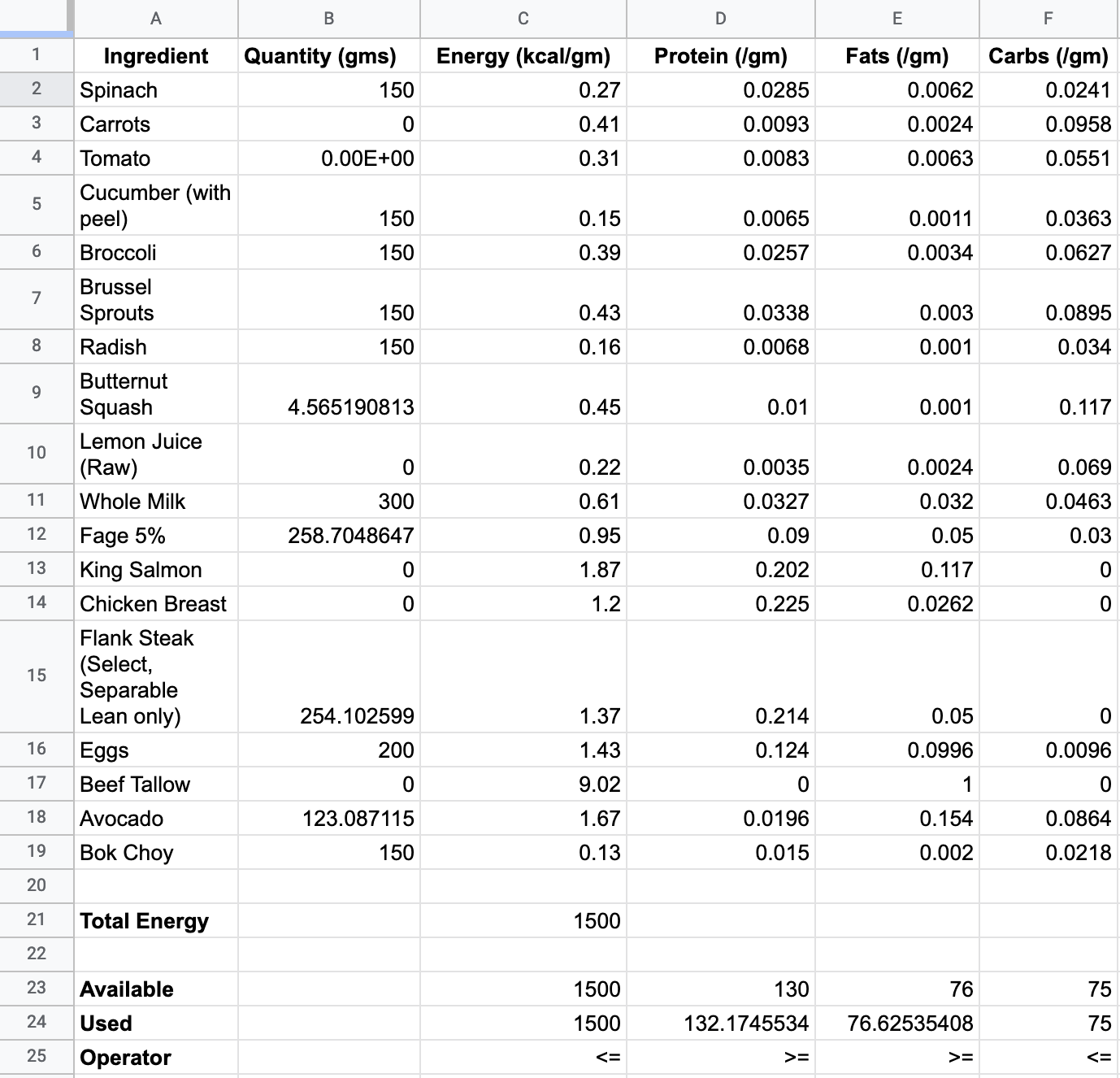Select column E header
The height and width of the screenshot is (1078, 1120).
coord(897,18)
